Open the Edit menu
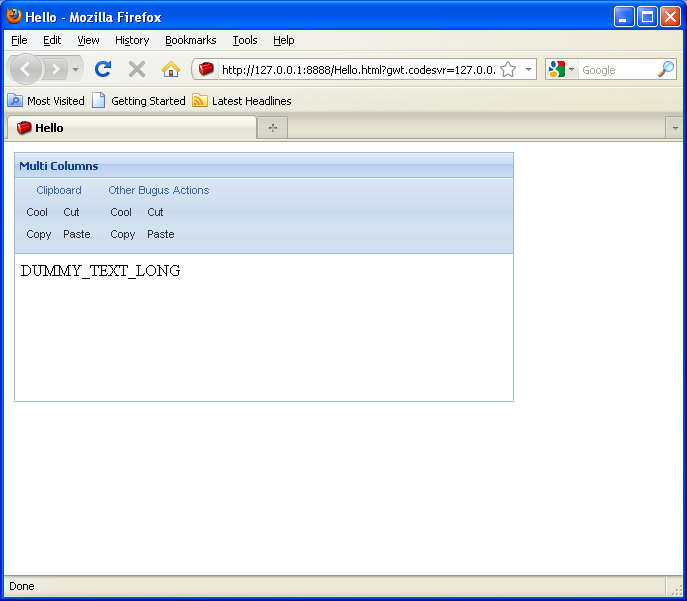Screen dimensions: 687x601 52,40
